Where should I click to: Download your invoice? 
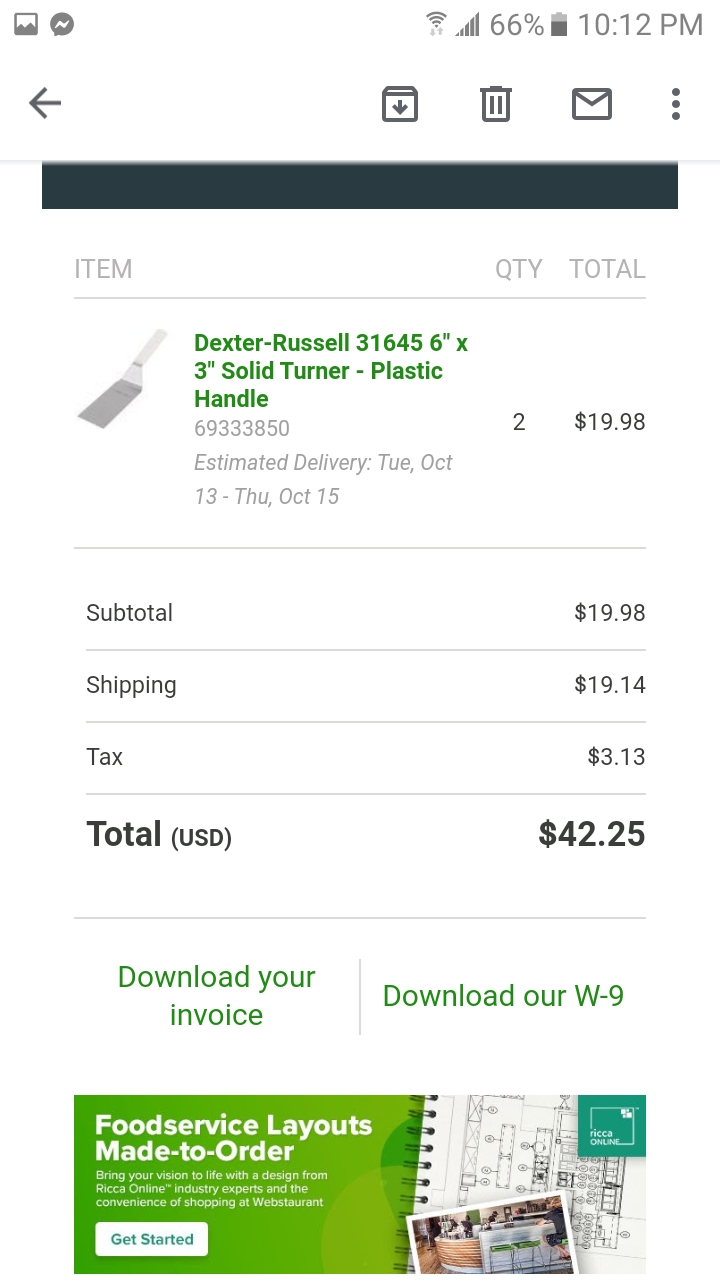point(216,996)
